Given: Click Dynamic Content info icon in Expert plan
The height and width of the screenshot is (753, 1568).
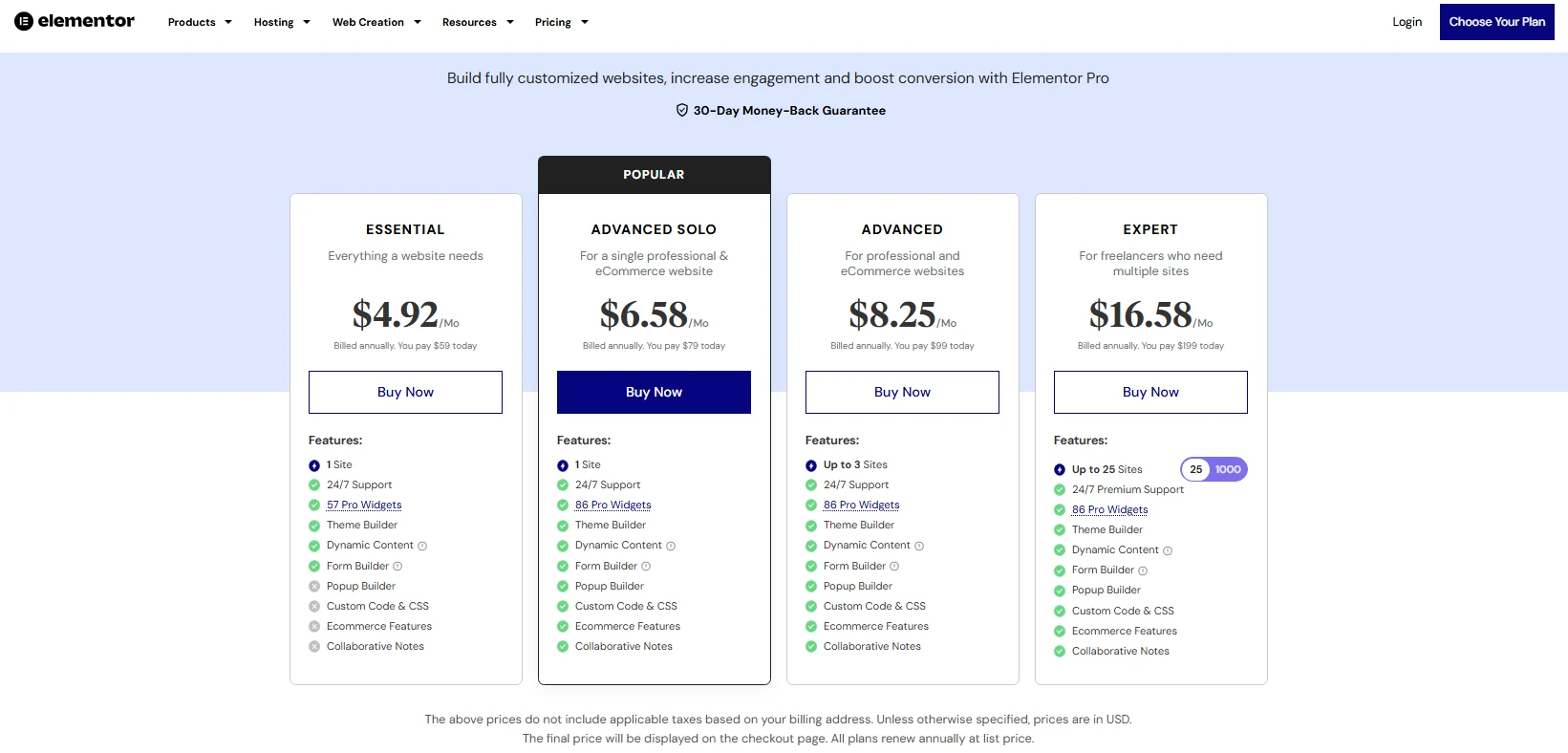Looking at the screenshot, I should click(1168, 551).
